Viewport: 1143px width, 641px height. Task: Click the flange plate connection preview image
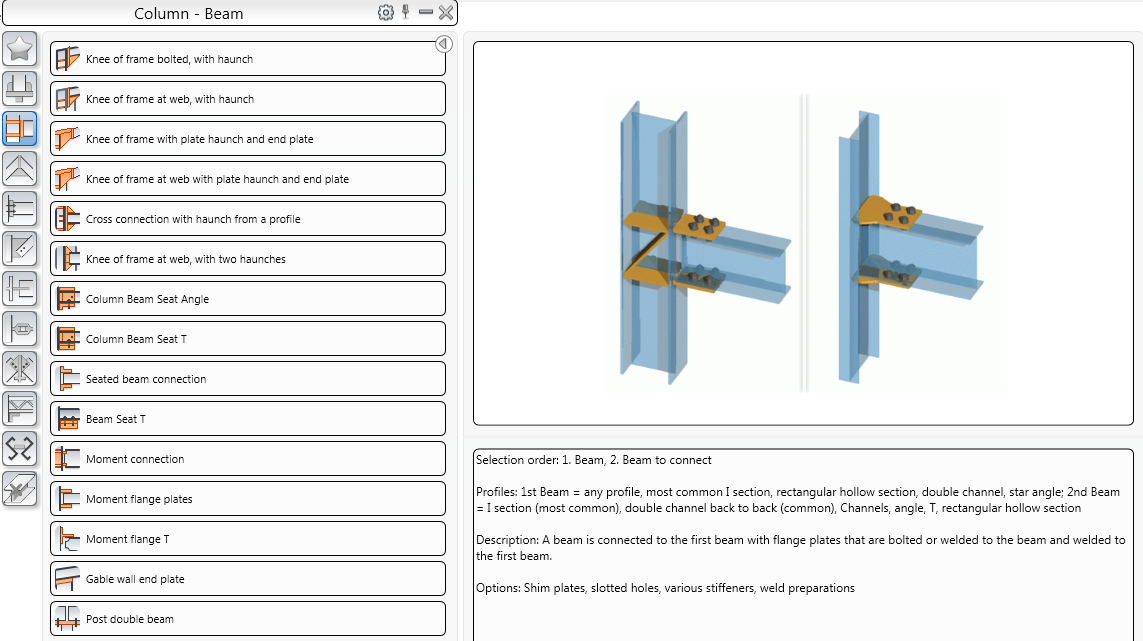pos(803,243)
